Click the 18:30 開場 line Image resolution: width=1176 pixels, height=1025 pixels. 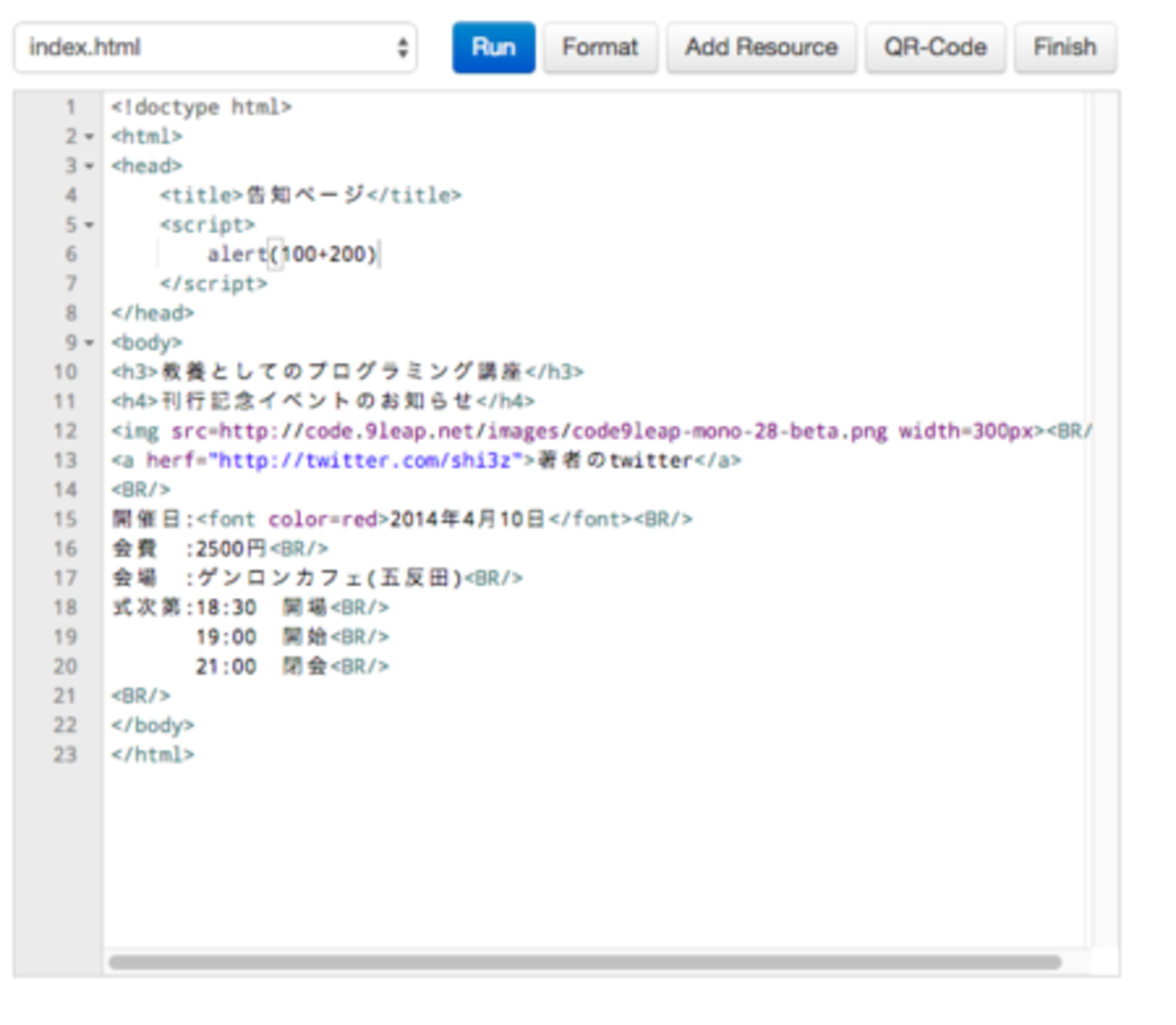click(x=250, y=608)
